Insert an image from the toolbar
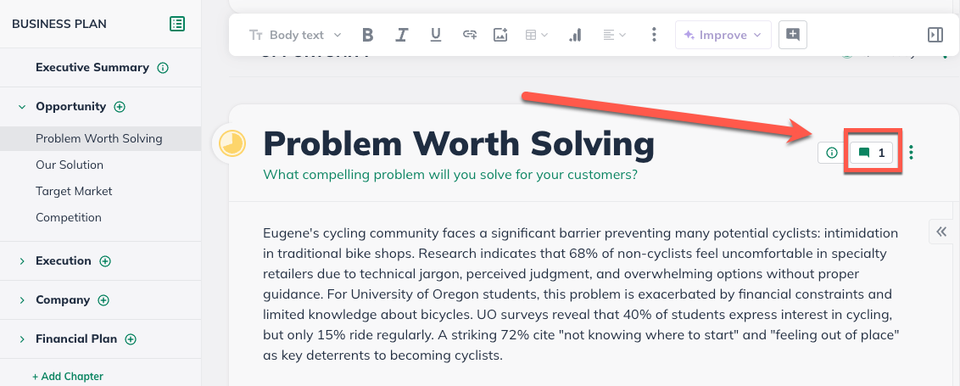Image resolution: width=960 pixels, height=386 pixels. pos(501,35)
